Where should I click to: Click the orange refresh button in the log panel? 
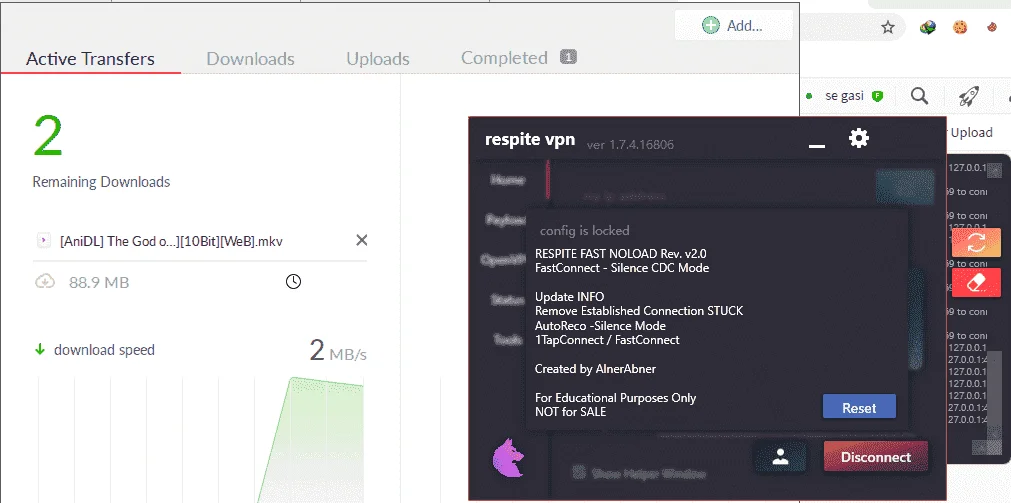point(976,242)
